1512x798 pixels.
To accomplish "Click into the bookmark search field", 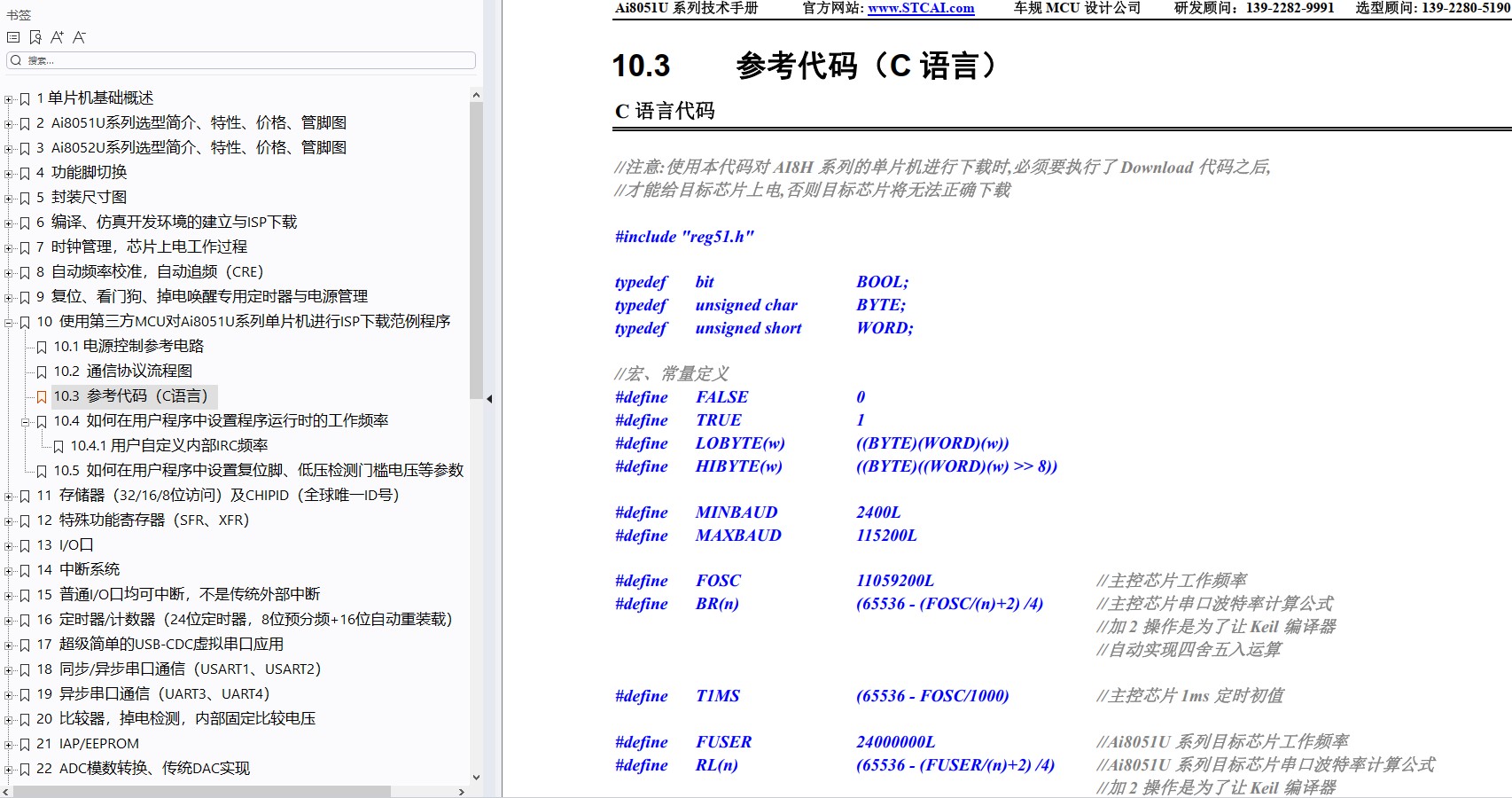I will point(241,60).
